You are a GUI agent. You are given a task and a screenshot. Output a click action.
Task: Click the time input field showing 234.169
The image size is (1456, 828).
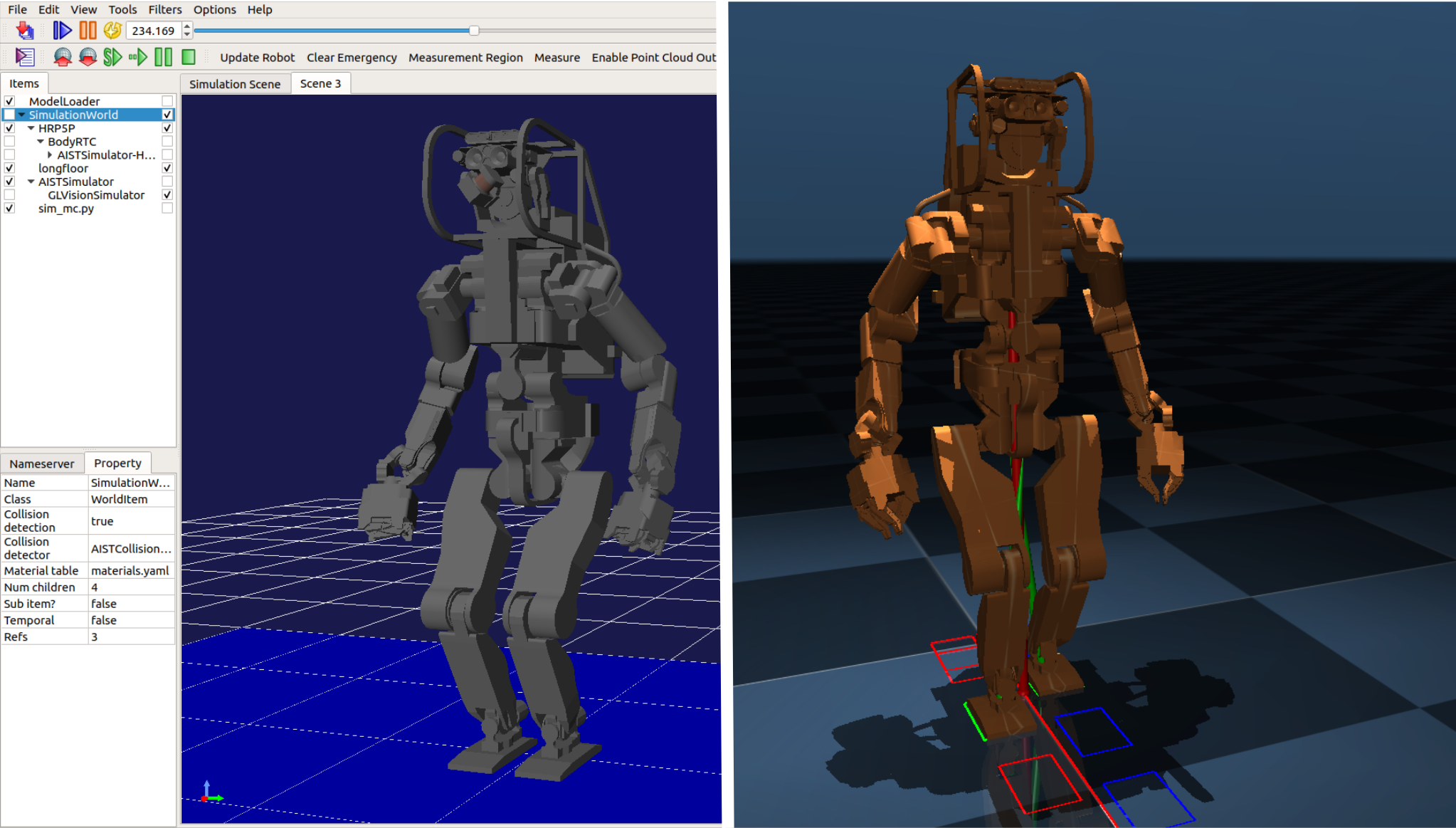(x=153, y=31)
